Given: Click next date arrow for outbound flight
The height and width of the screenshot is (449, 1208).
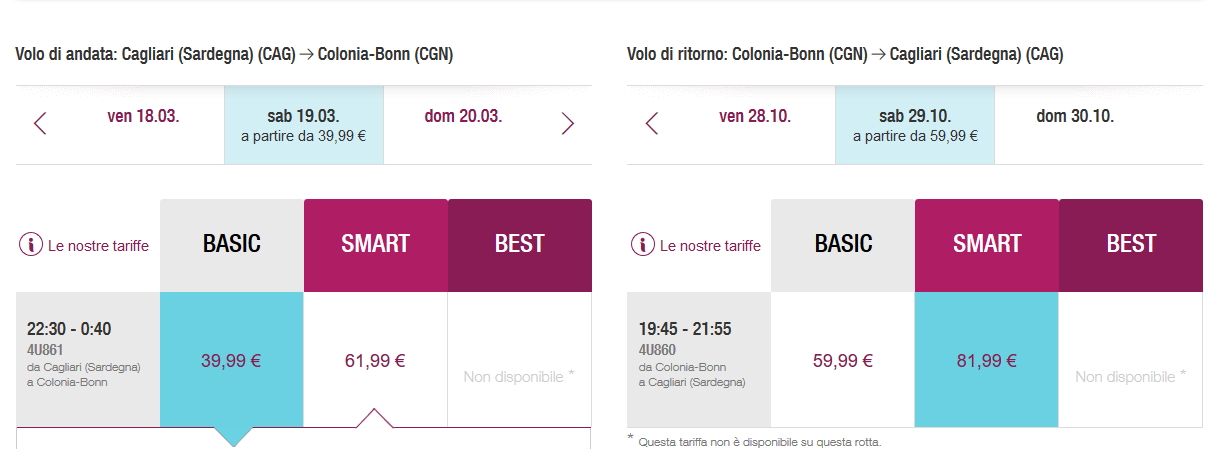Looking at the screenshot, I should tap(568, 124).
